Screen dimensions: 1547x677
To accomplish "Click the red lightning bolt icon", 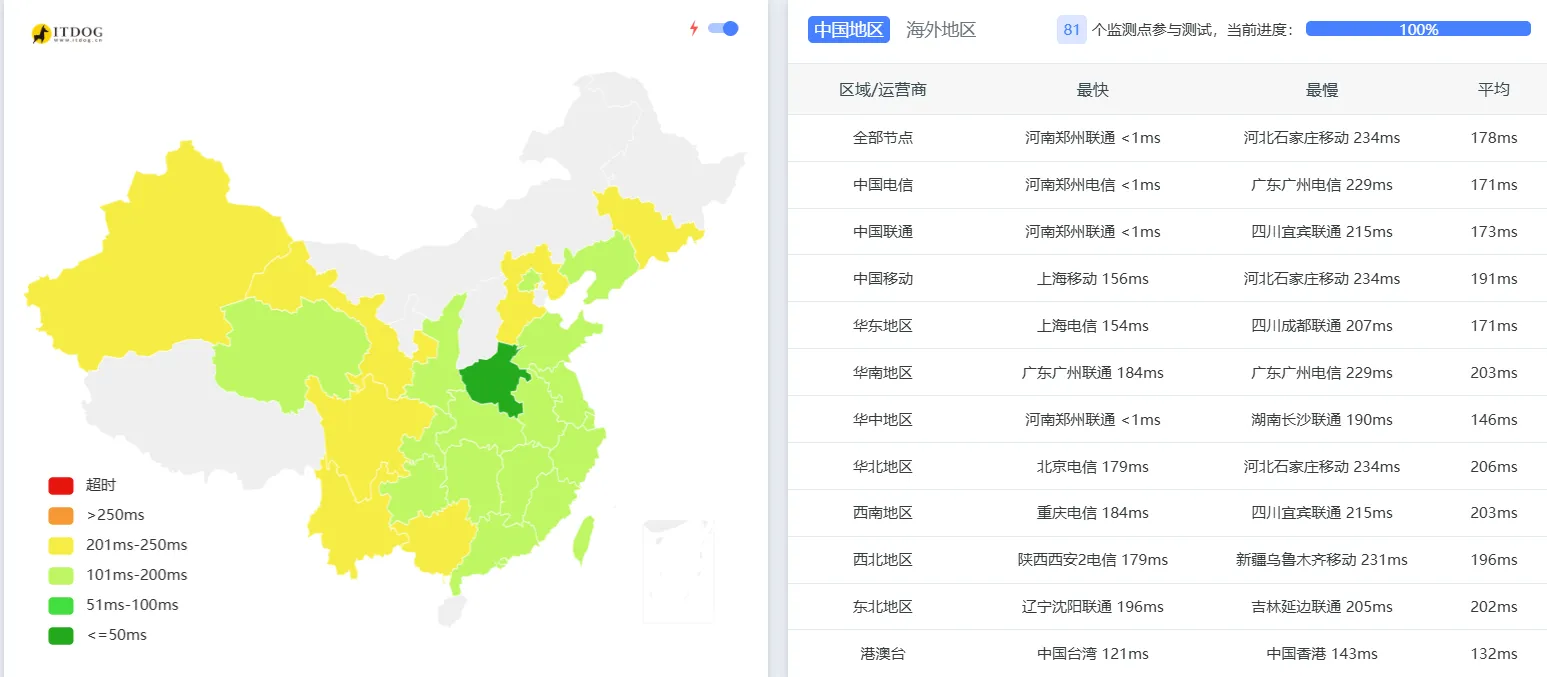I will (694, 28).
